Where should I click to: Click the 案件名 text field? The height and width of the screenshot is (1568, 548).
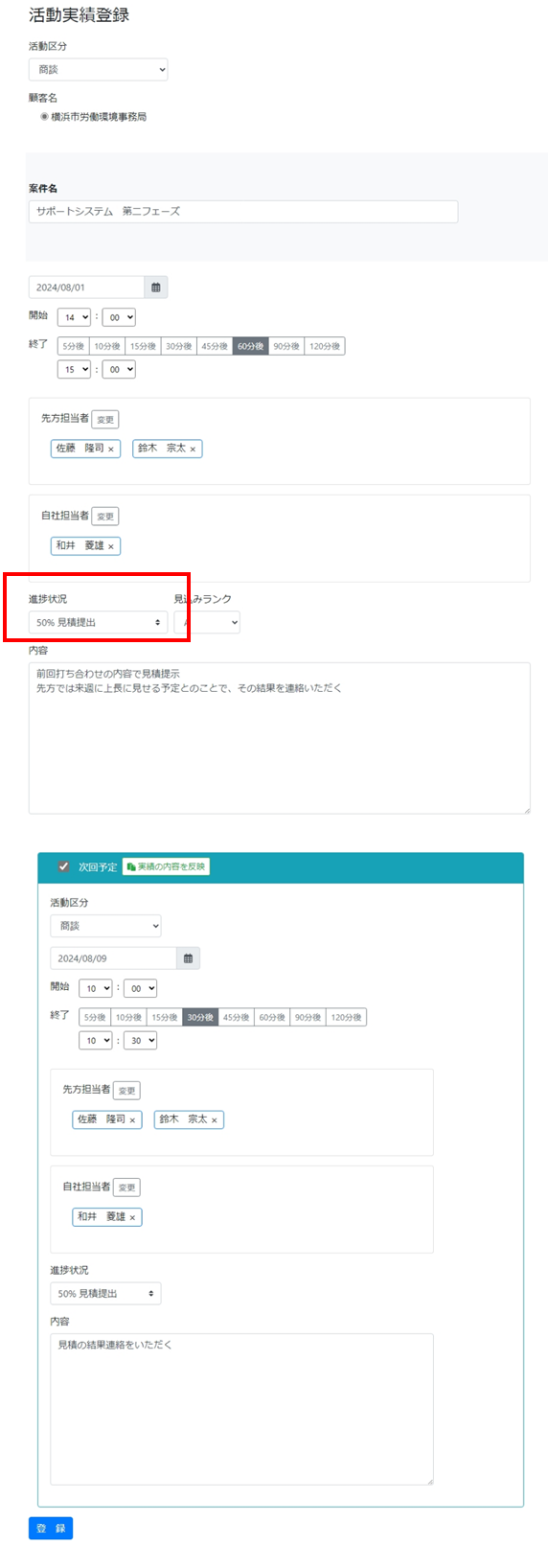click(243, 211)
